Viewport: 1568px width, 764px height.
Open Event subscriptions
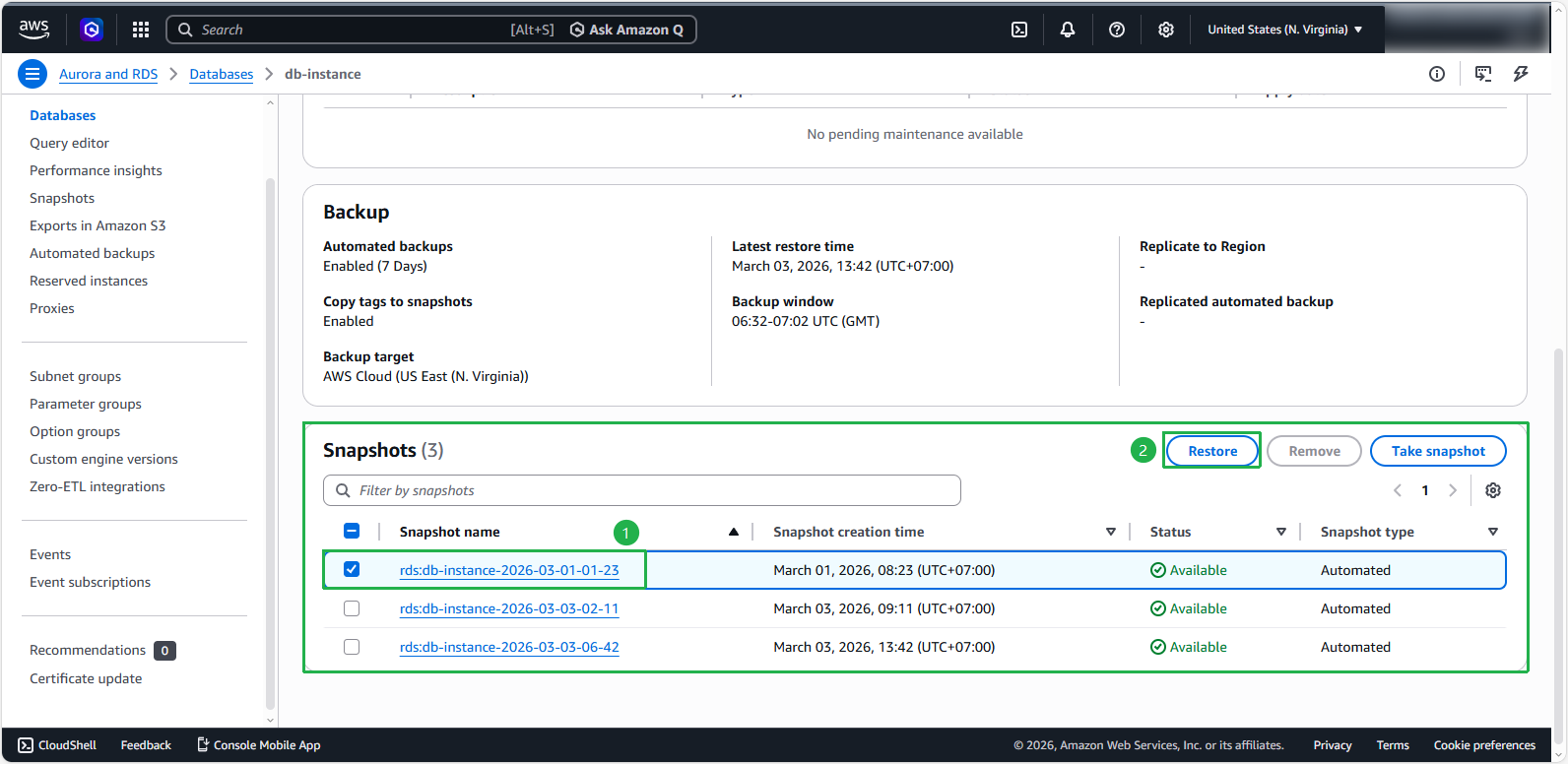point(90,582)
